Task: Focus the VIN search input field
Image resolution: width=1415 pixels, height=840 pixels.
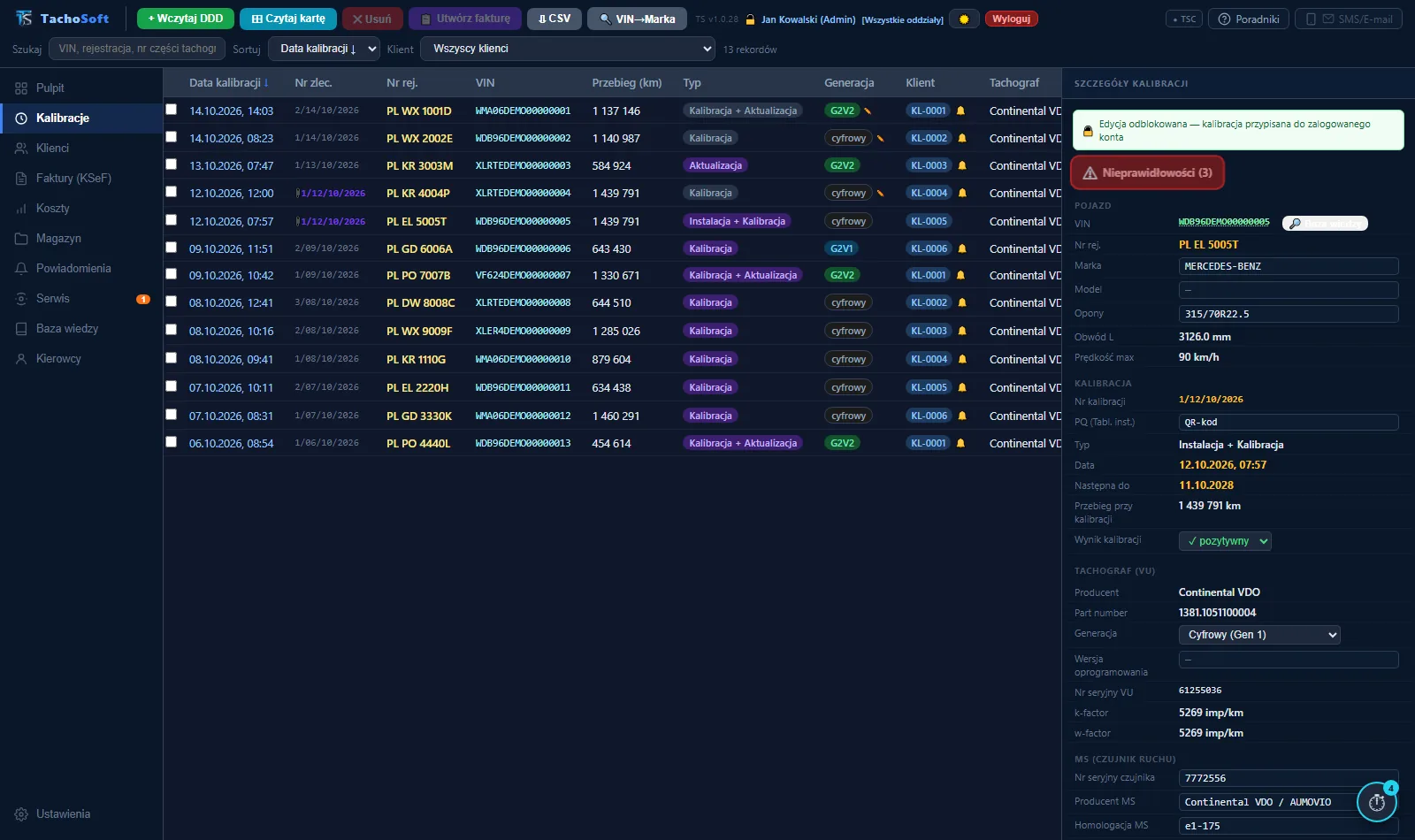Action: point(137,49)
